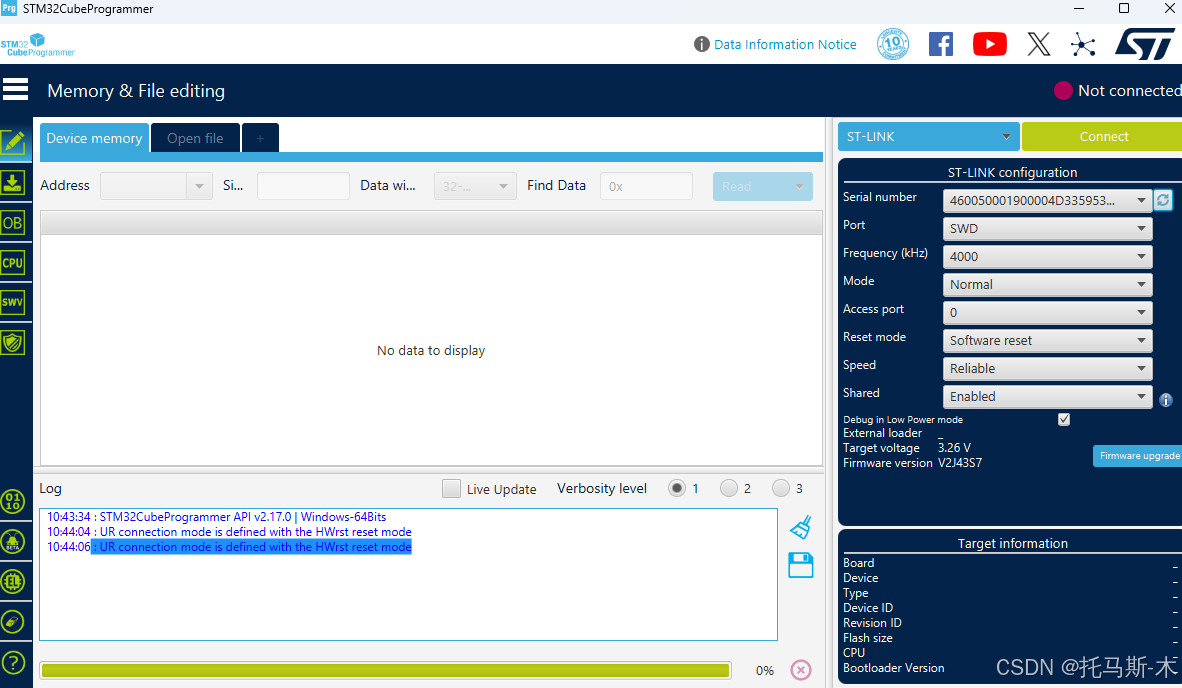The image size is (1182, 688).
Task: Open the Speed Reliable dropdown
Action: click(1047, 368)
